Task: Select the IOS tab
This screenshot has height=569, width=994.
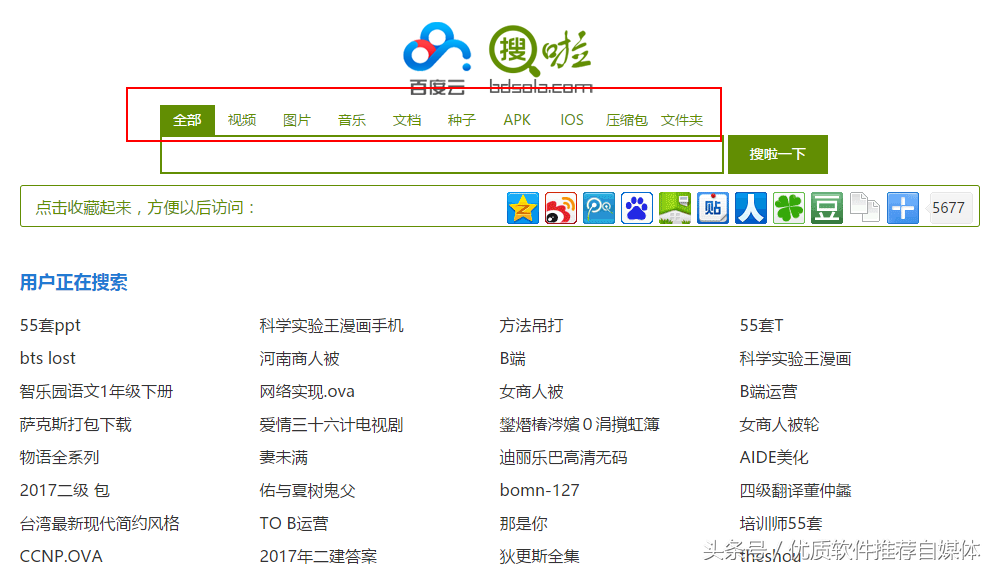Action: tap(572, 120)
